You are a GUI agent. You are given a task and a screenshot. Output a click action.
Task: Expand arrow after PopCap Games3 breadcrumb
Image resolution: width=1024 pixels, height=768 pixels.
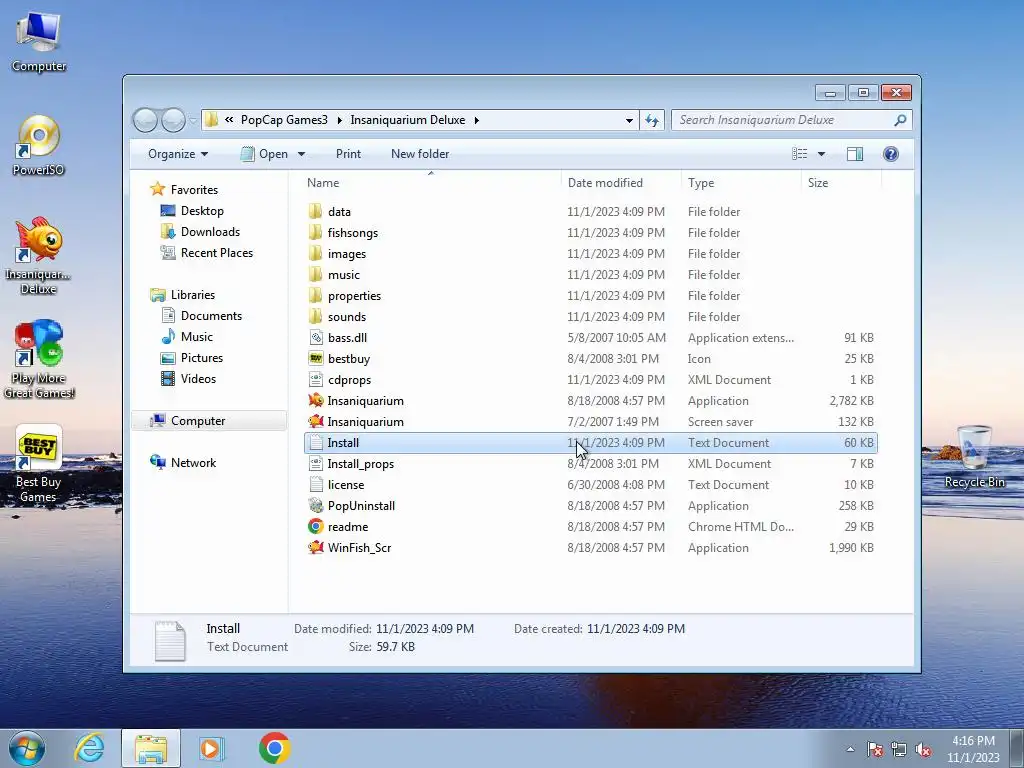click(340, 120)
